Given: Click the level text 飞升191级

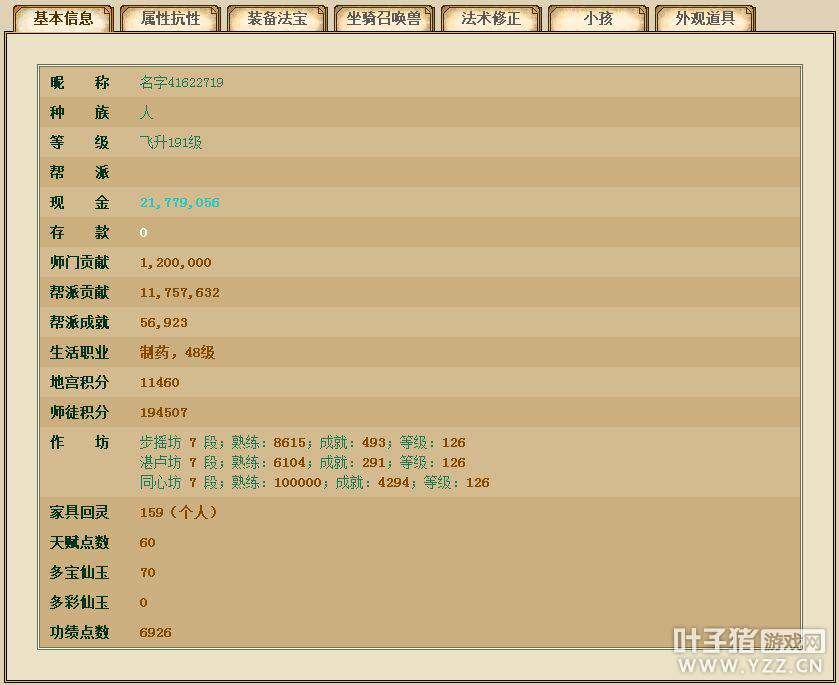Looking at the screenshot, I should pyautogui.click(x=171, y=142).
